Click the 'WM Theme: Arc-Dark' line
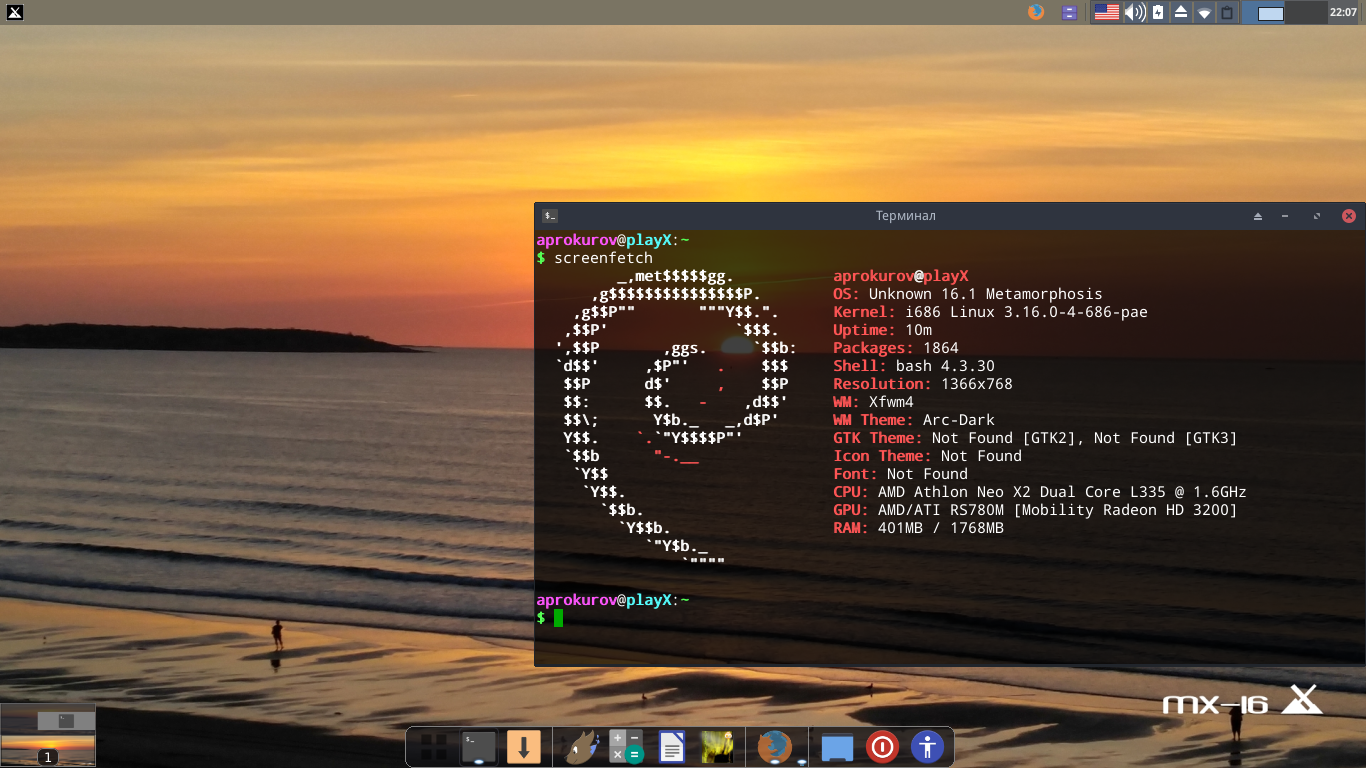1366x768 pixels. pos(914,420)
